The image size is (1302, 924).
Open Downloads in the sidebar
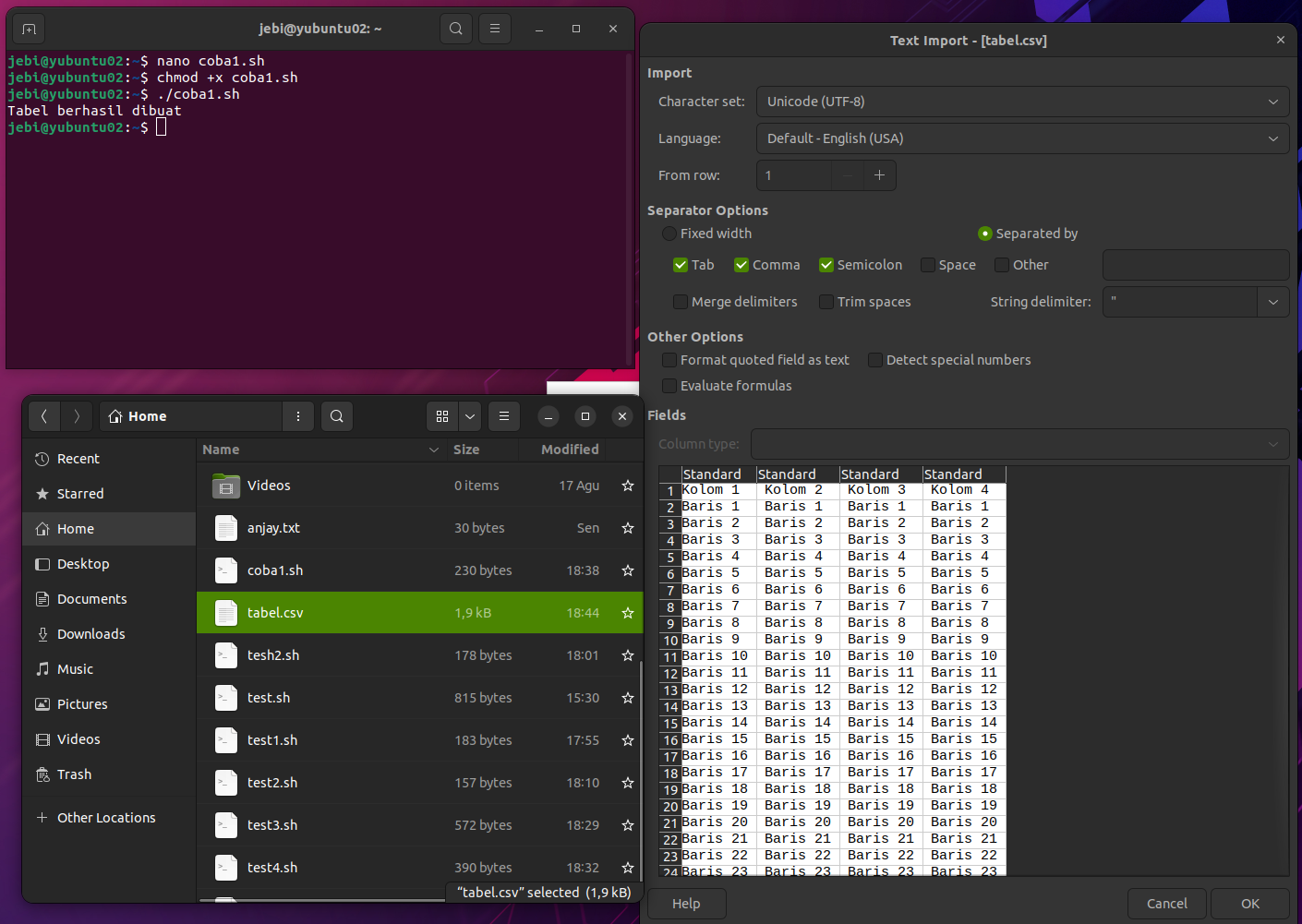[x=109, y=634]
